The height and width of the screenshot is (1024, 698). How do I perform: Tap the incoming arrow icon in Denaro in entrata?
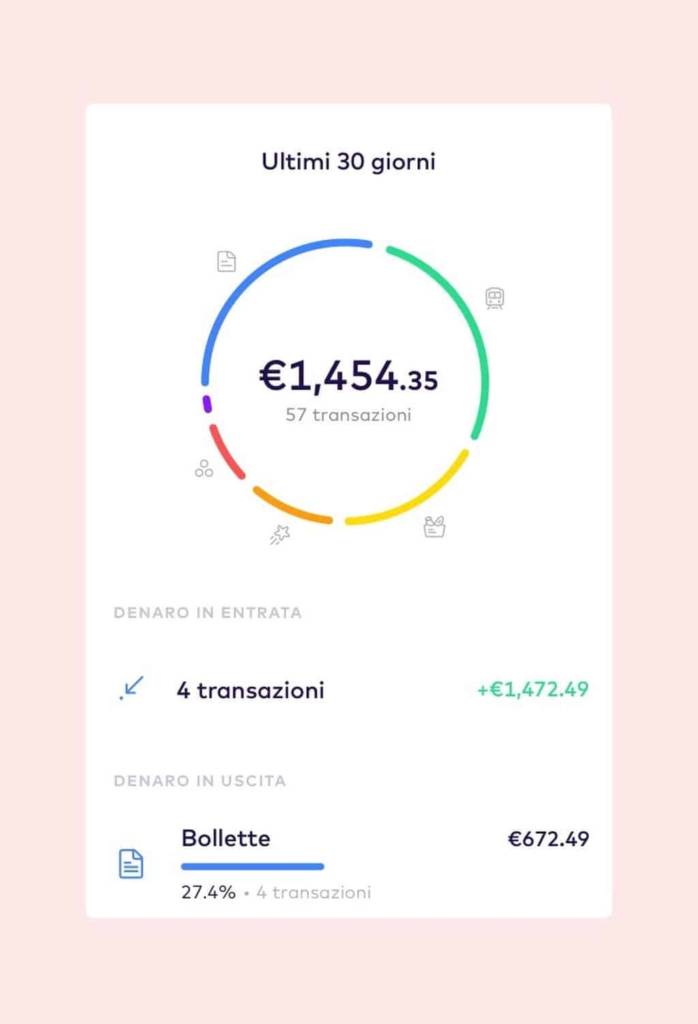131,688
